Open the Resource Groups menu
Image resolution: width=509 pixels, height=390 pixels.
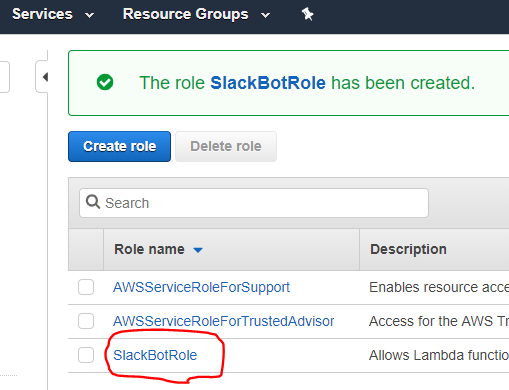tap(185, 14)
